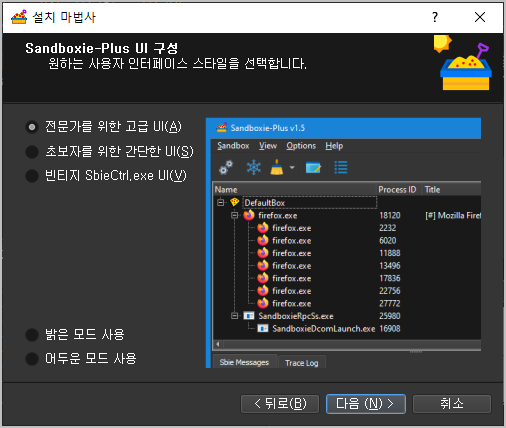Click the sandbox logo in header banner
The width and height of the screenshot is (506, 428).
click(463, 63)
